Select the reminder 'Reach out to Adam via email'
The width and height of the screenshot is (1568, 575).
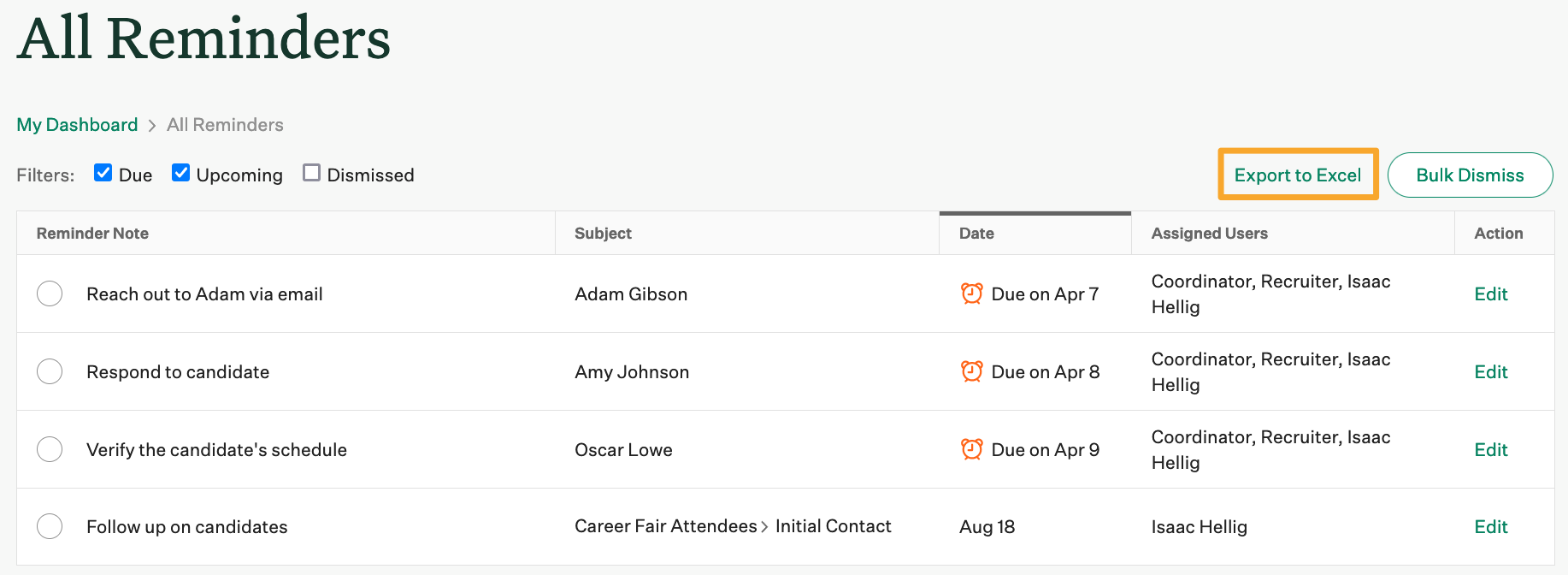[50, 293]
